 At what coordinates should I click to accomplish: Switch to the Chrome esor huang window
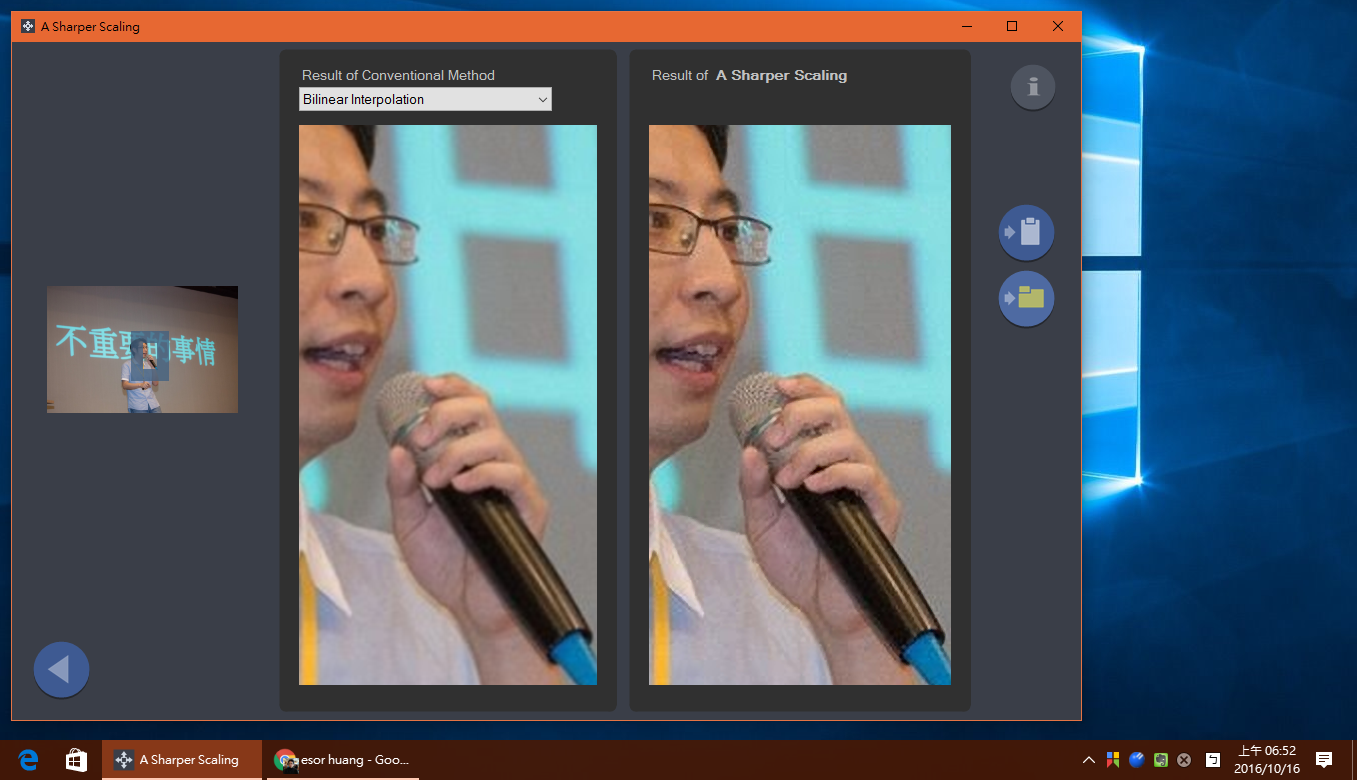[341, 760]
